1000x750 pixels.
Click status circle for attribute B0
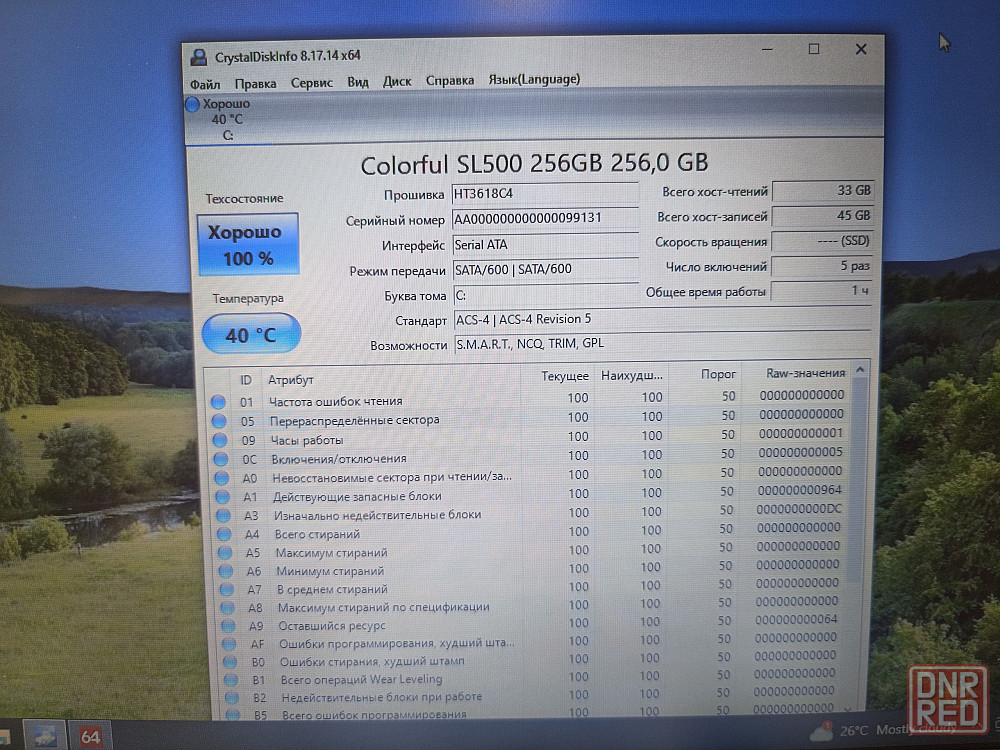(230, 662)
